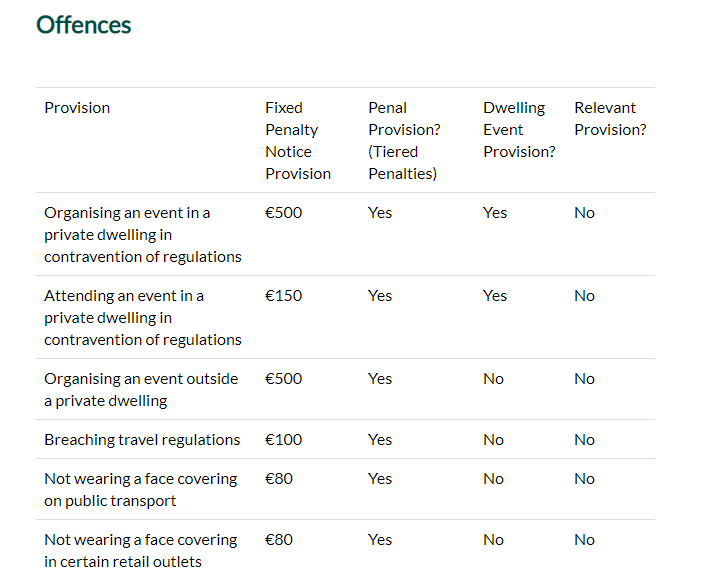Select the dwelling event No for travel regulations
The width and height of the screenshot is (702, 577).
[493, 440]
